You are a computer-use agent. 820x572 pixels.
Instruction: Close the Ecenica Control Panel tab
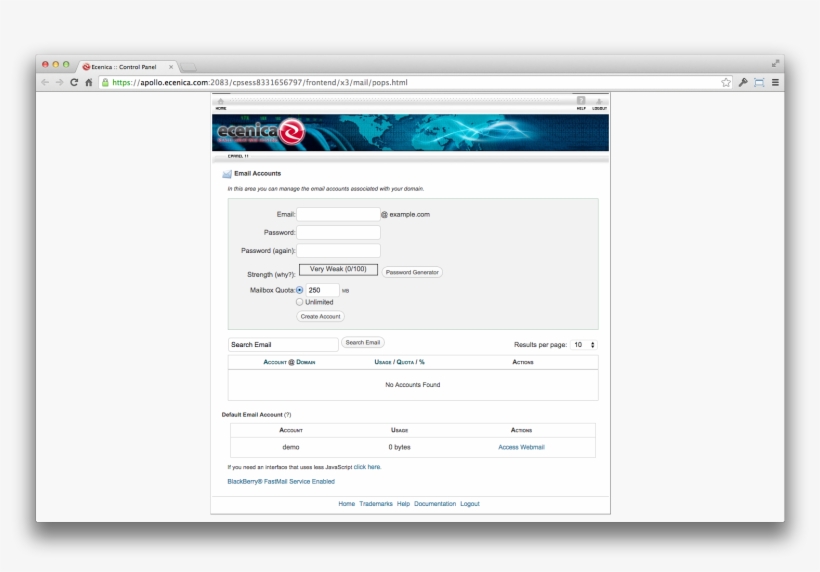pyautogui.click(x=171, y=67)
